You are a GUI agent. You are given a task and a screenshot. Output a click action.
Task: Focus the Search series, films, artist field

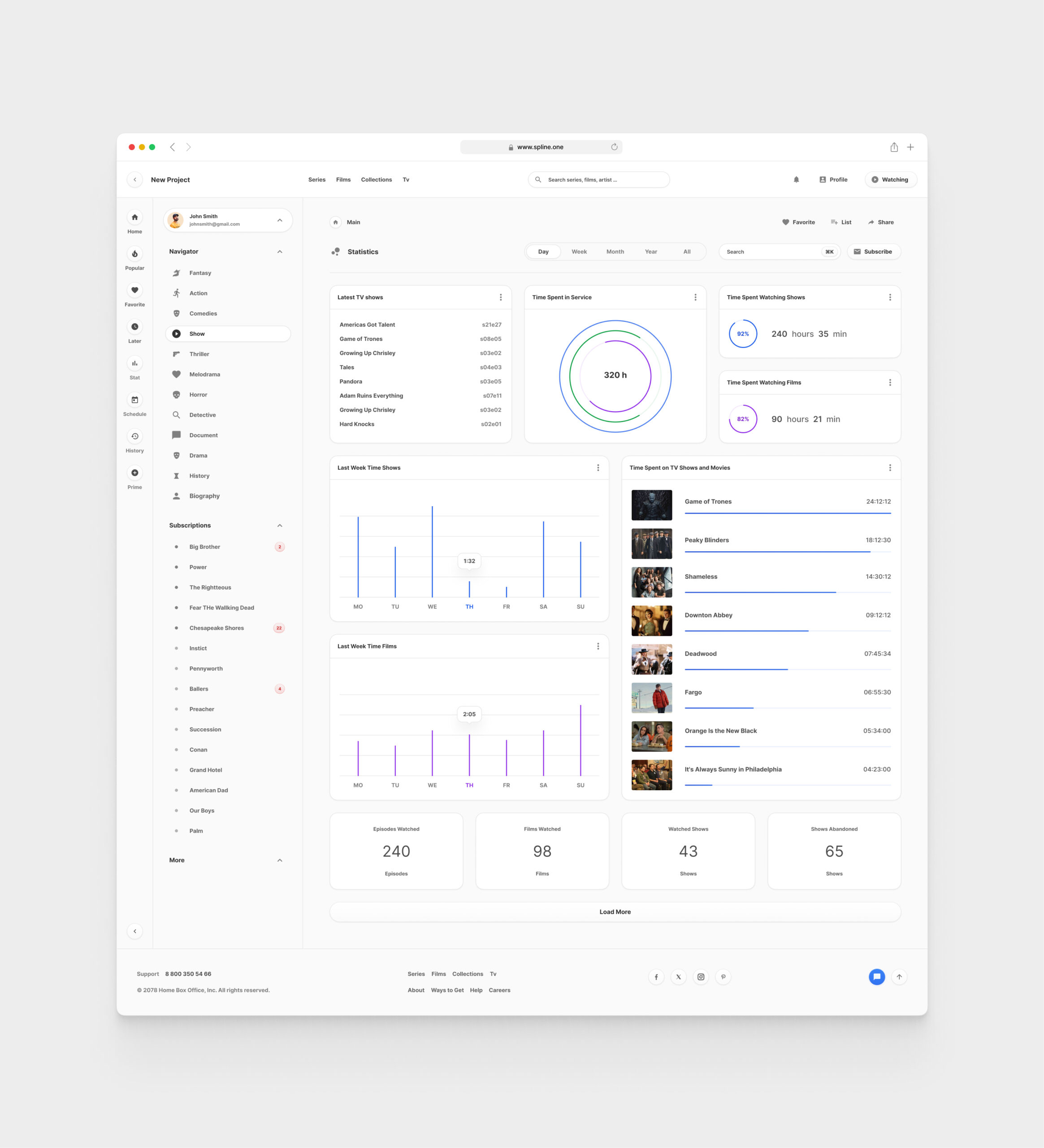point(599,179)
